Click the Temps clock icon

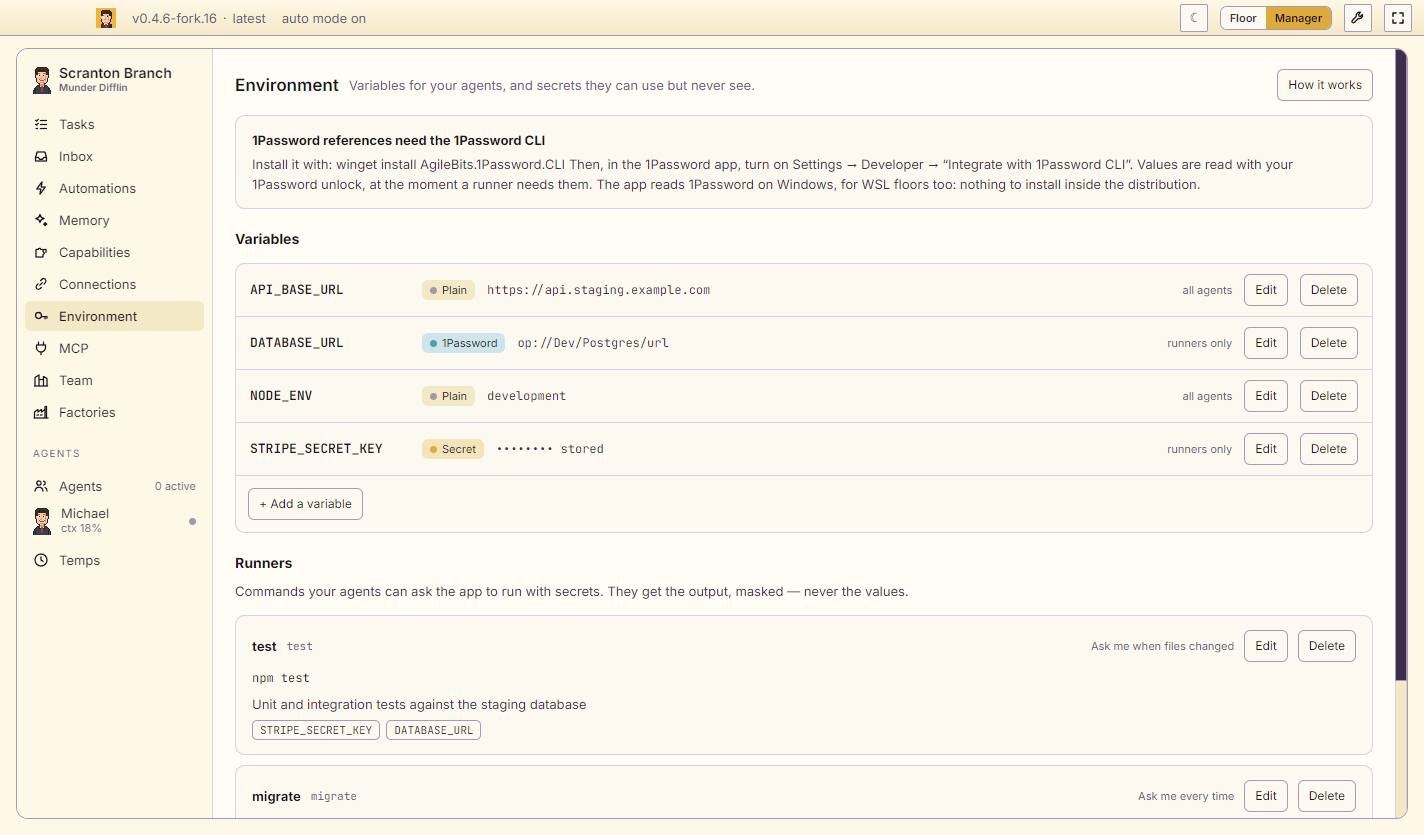[x=41, y=561]
